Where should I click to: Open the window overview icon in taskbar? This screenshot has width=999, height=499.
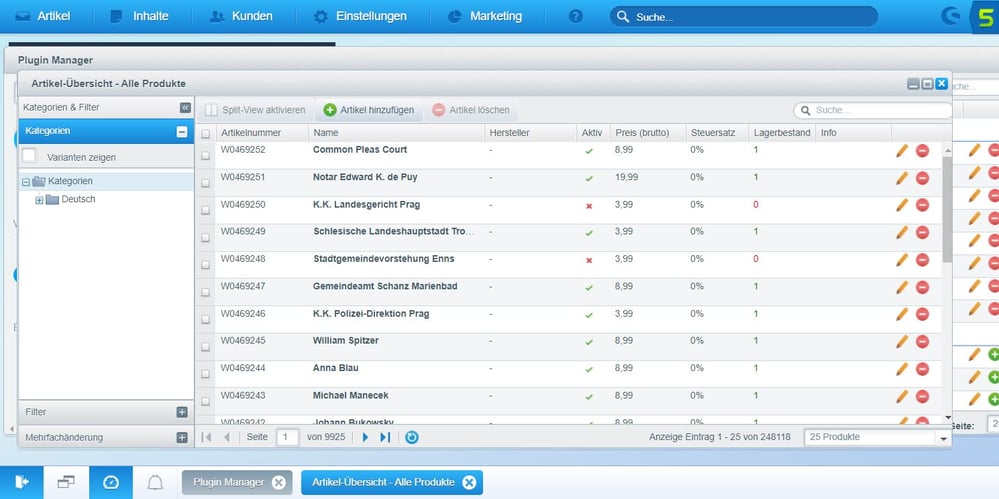pyautogui.click(x=66, y=482)
